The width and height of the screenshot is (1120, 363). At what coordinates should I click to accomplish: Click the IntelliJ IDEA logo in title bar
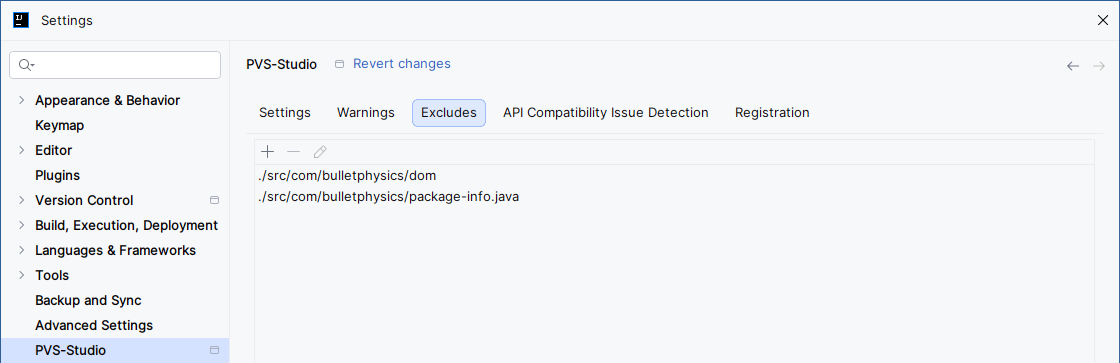21,20
